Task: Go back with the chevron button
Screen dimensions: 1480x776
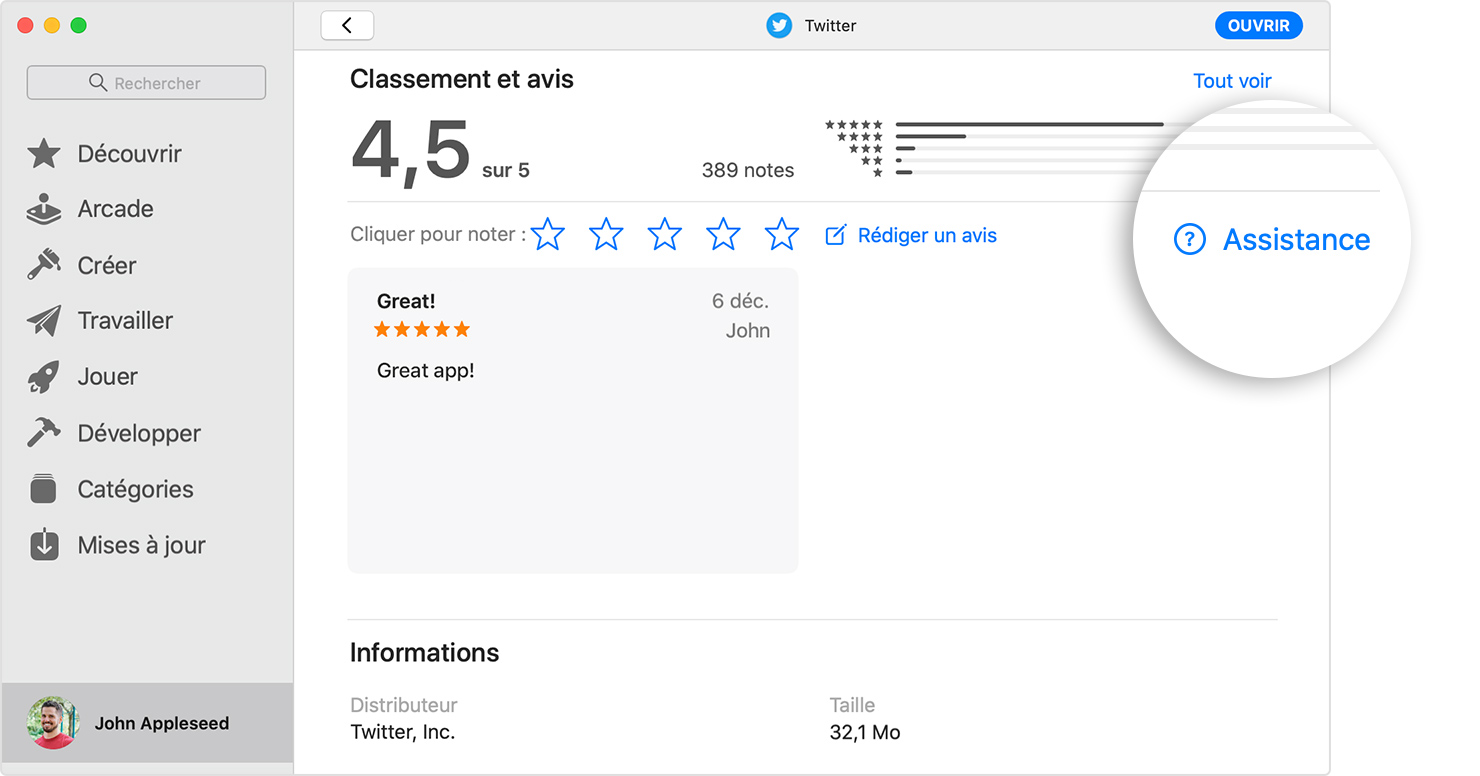Action: [347, 26]
